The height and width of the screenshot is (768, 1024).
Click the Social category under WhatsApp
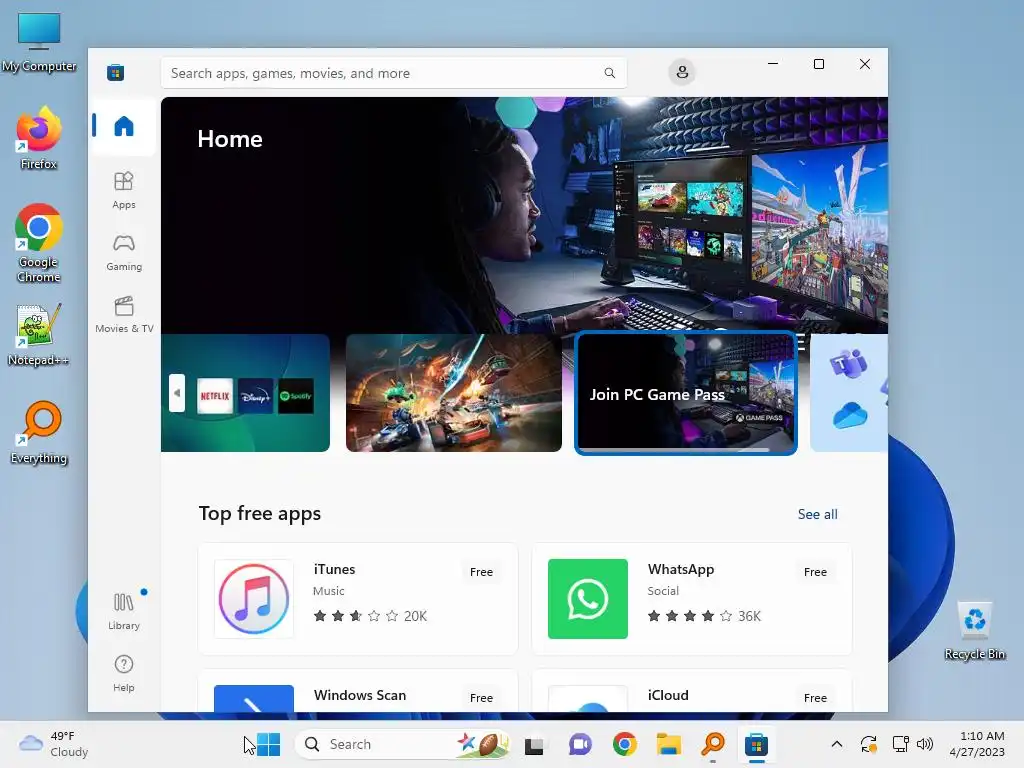pos(663,591)
